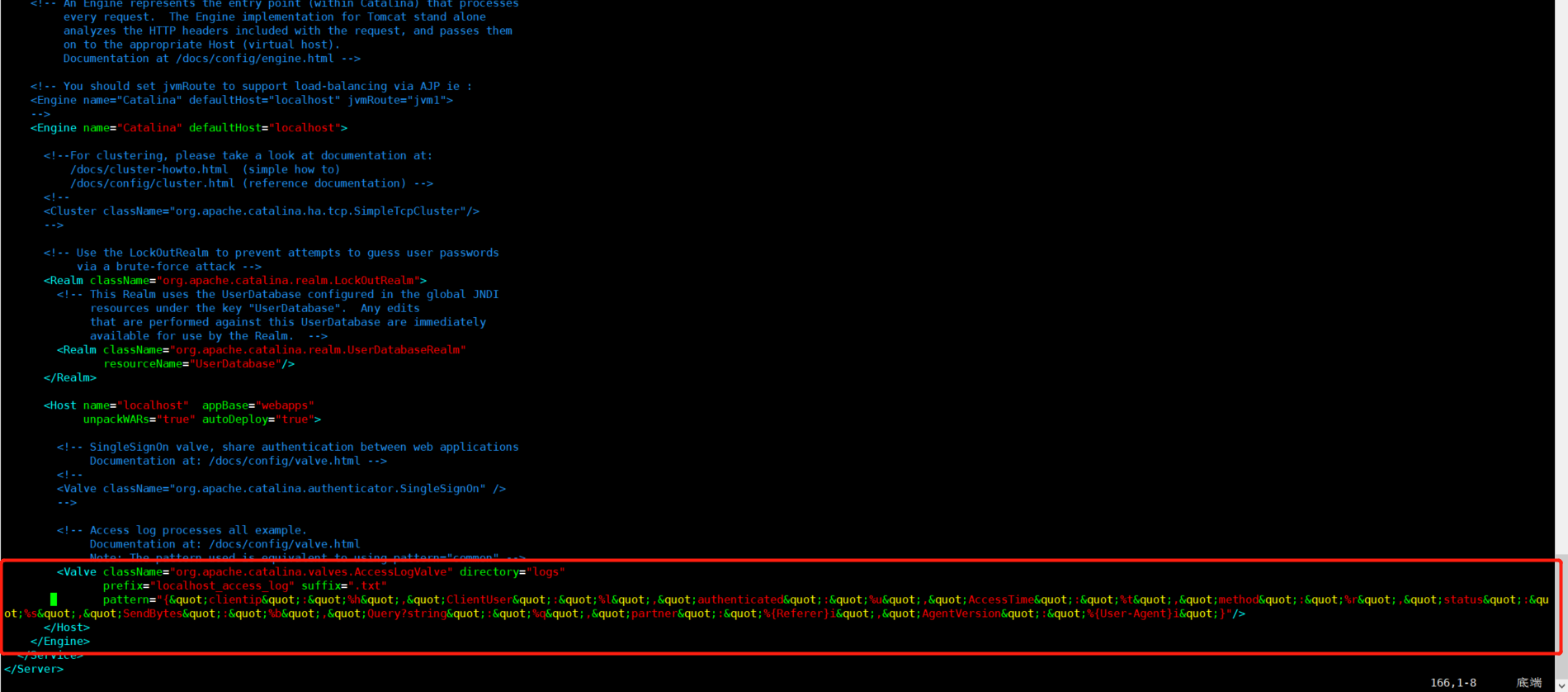Click "status" in the access log pattern
This screenshot has height=692, width=1568.
click(1463, 600)
